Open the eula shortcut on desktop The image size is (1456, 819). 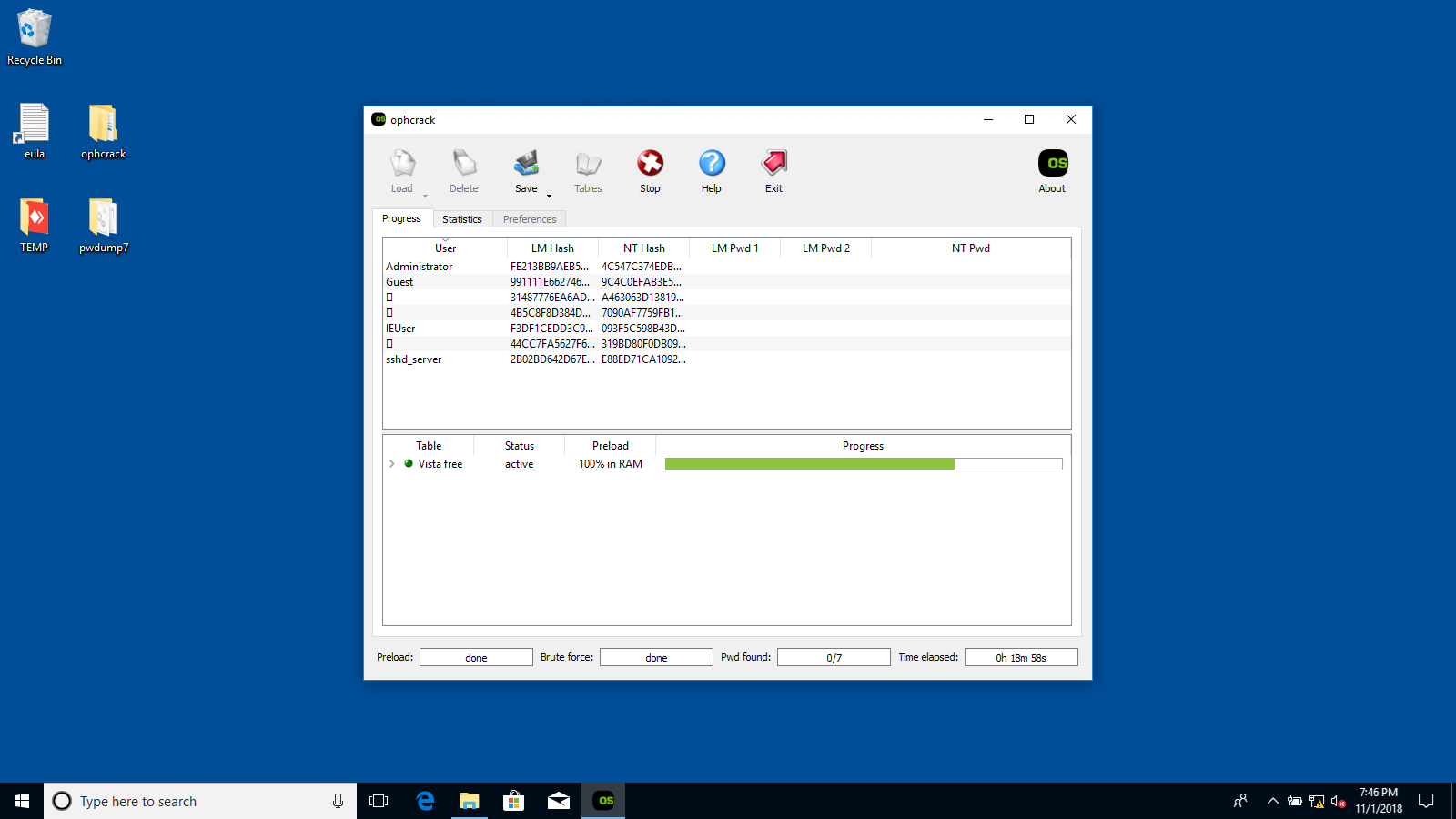pos(35,131)
